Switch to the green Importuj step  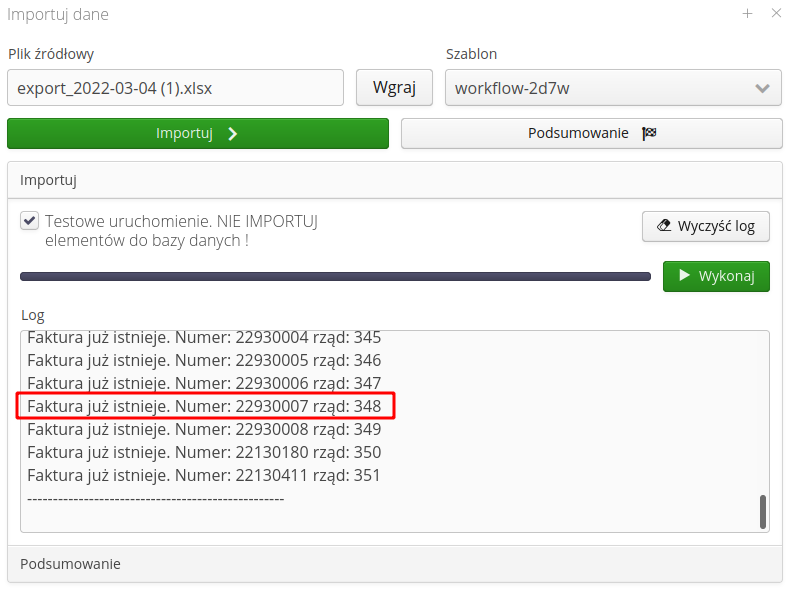tap(197, 134)
